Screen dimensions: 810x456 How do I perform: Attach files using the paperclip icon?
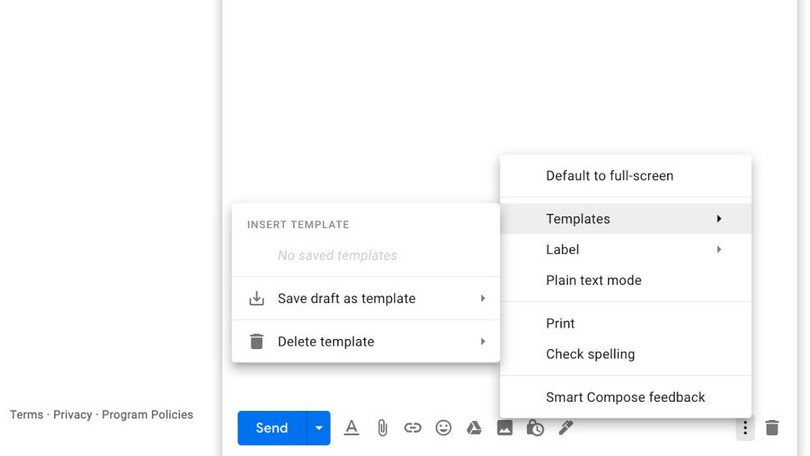[x=382, y=428]
